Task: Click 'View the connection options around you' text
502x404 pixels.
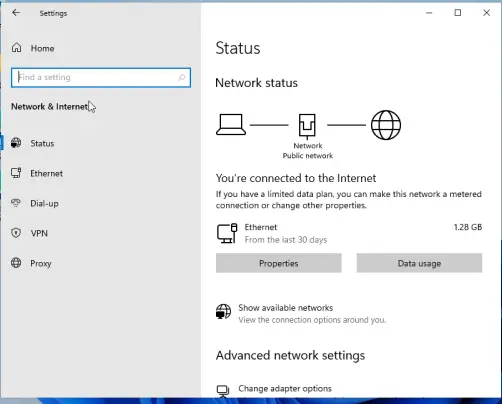Action: [312, 320]
